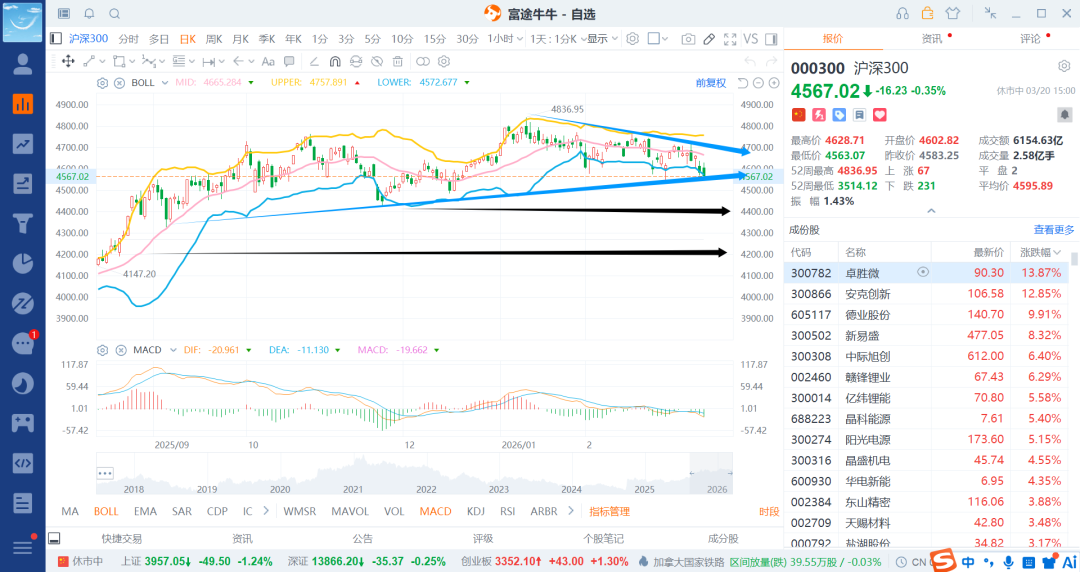Open the 资讯 tab in right panel
This screenshot has height=572, width=1080.
(931, 39)
